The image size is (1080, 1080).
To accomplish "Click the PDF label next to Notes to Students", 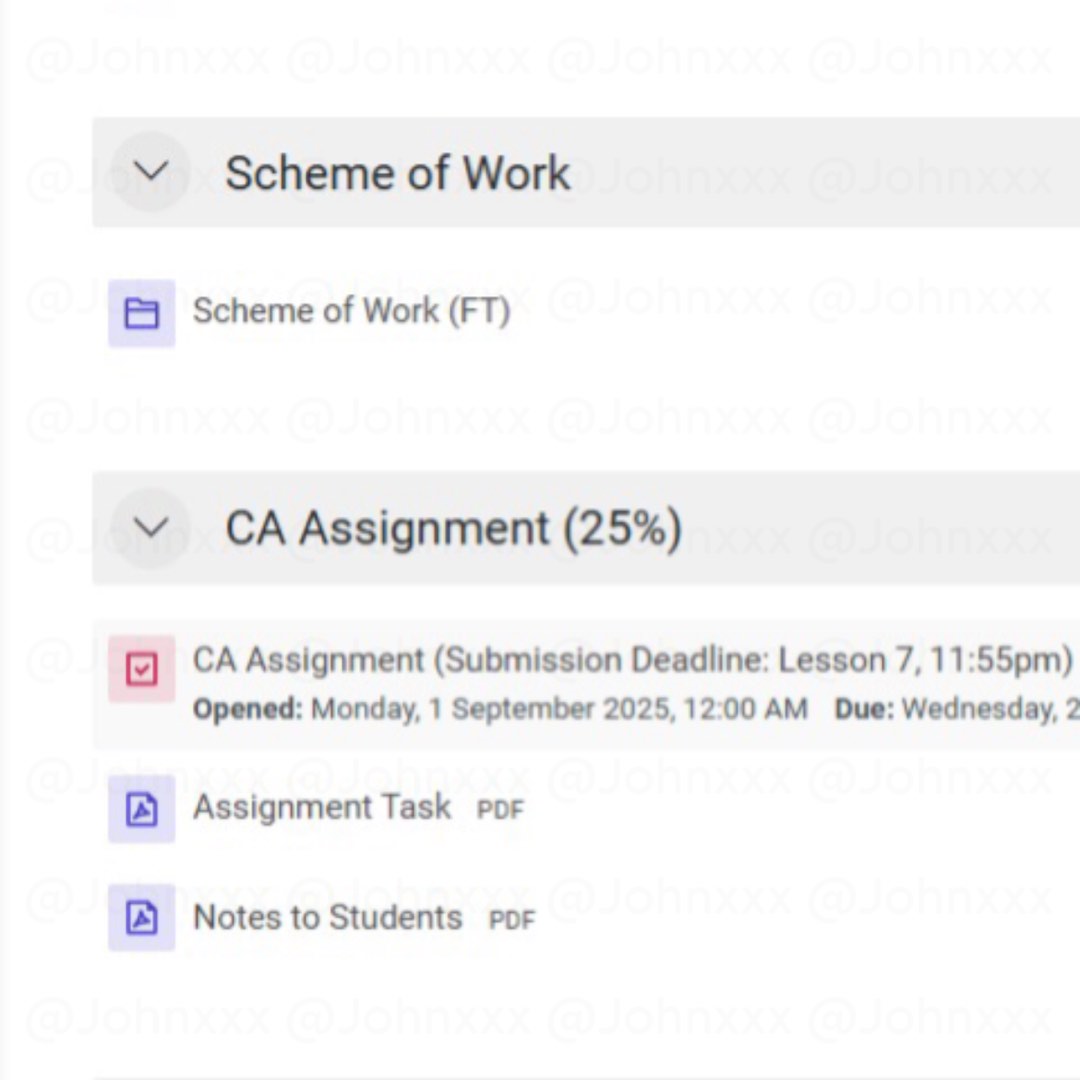I will [512, 920].
